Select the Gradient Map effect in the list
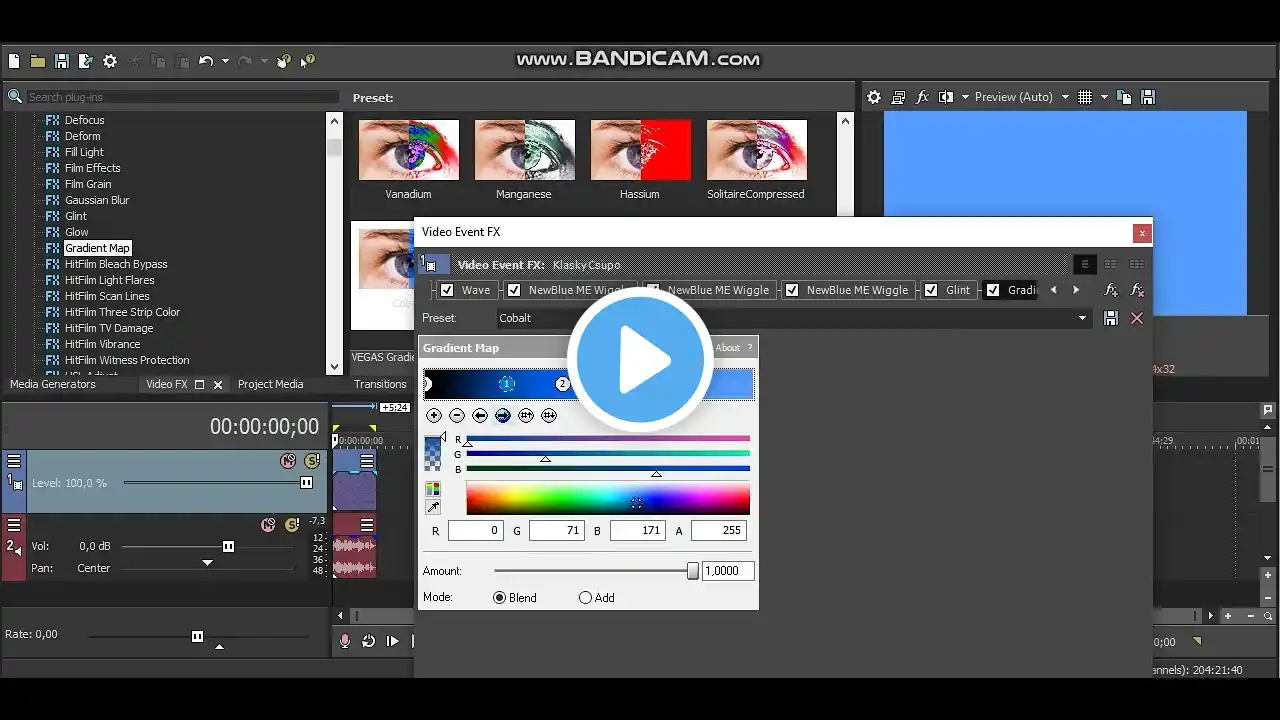Screen dimensions: 1280x720 click(97, 248)
